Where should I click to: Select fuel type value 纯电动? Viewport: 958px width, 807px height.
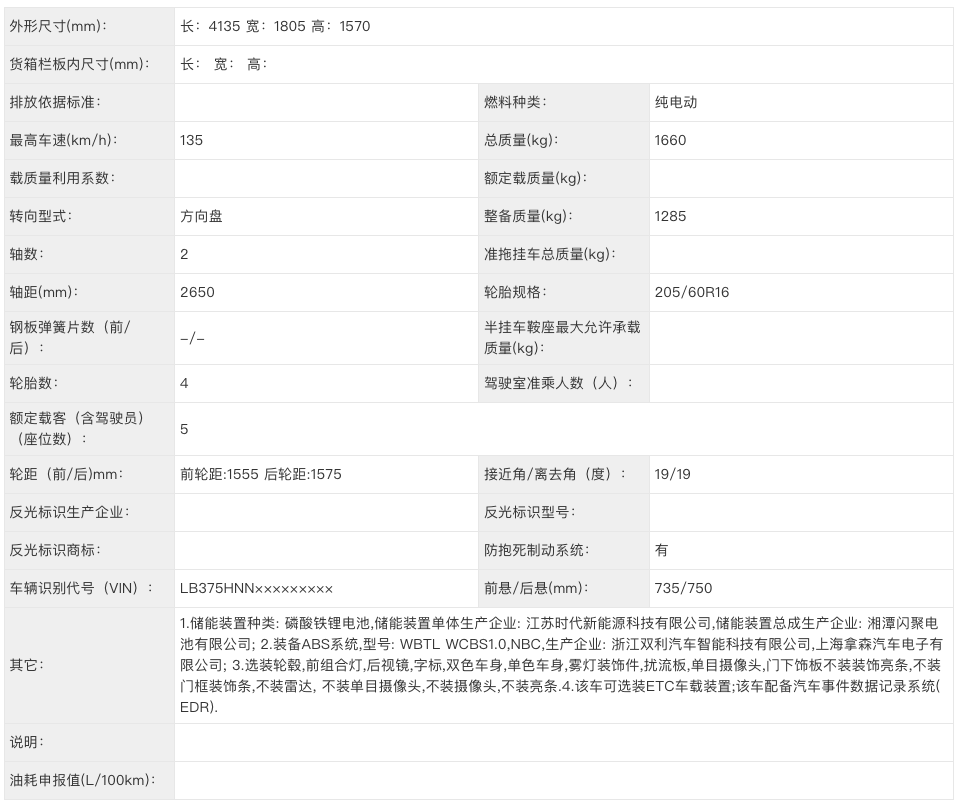pos(676,102)
